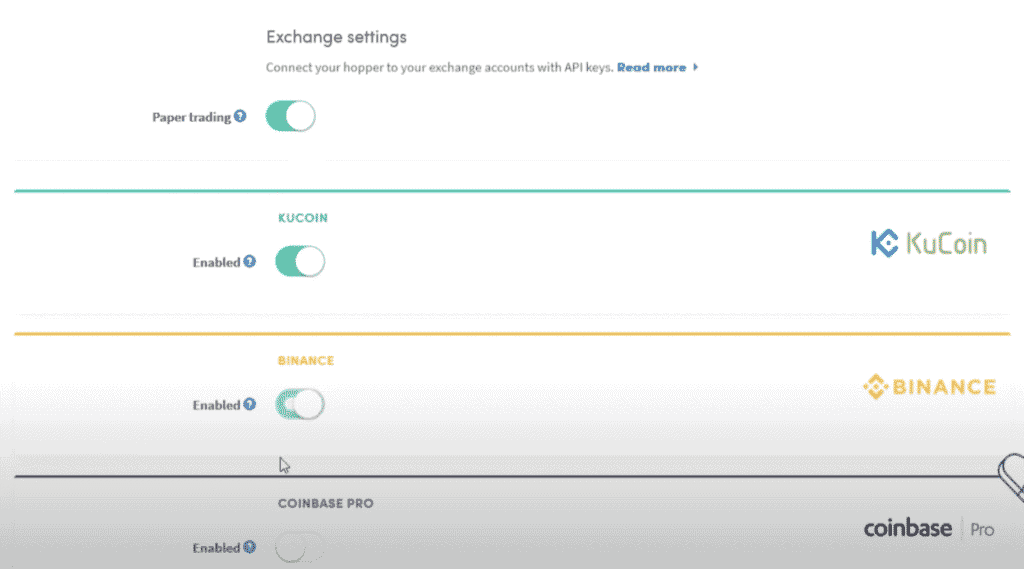The width and height of the screenshot is (1024, 569).
Task: Click the KuCoin Enabled help icon
Action: point(249,261)
